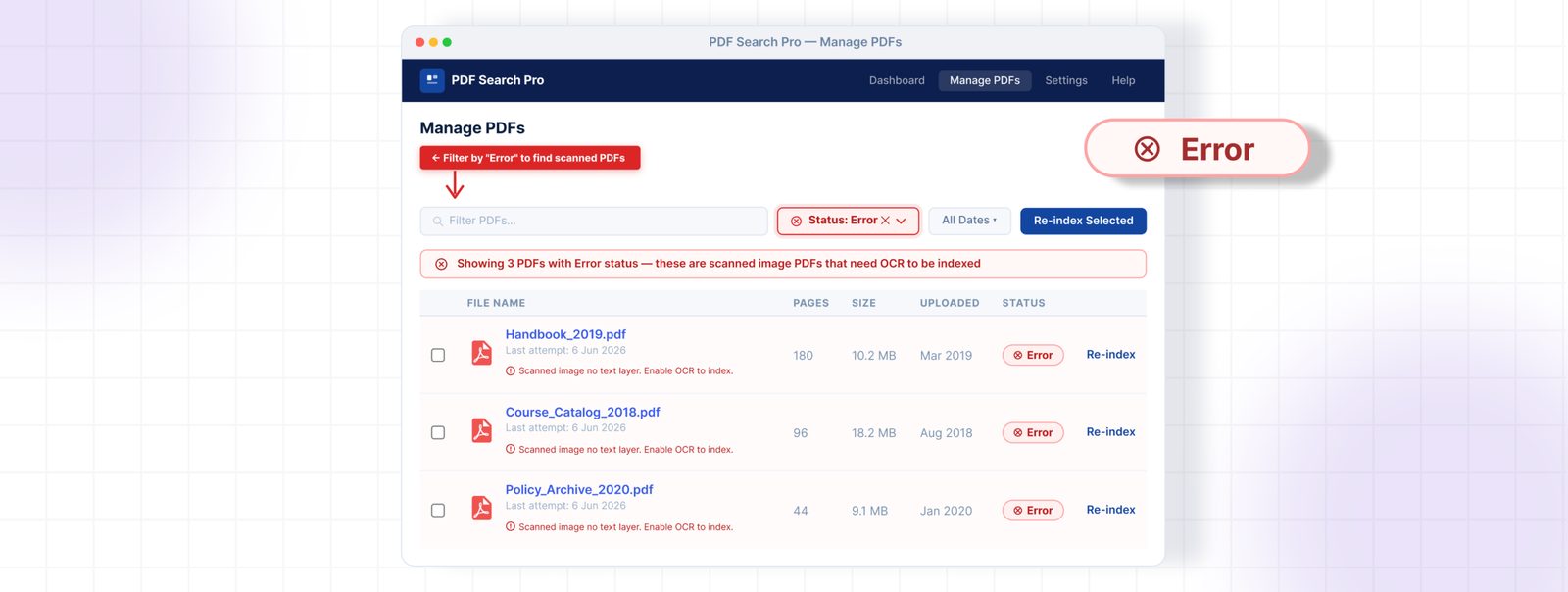
Task: Open the Policy_Archive_2020.pdf file link
Action: pos(579,489)
